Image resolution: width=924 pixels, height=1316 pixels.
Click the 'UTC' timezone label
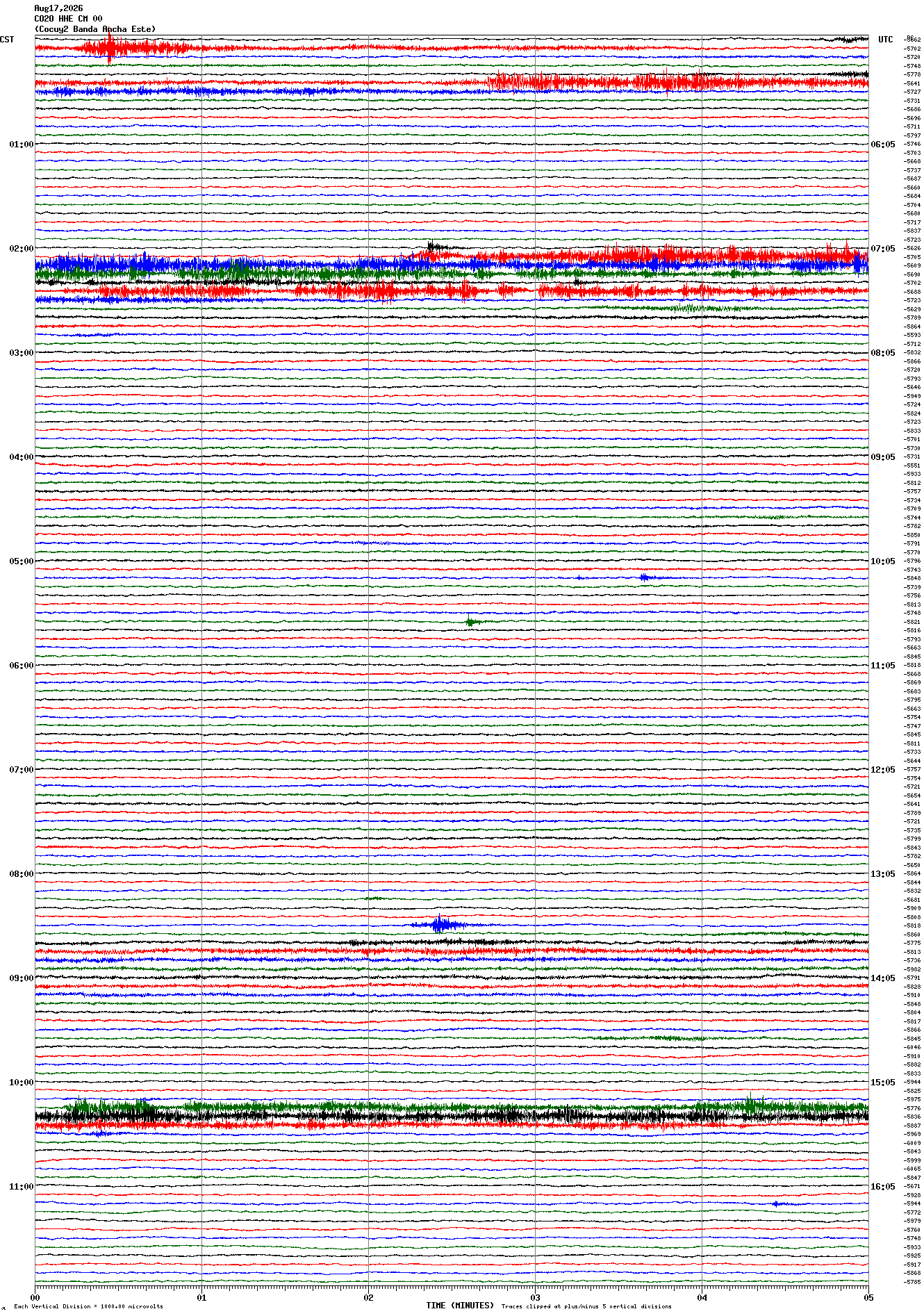pyautogui.click(x=886, y=40)
